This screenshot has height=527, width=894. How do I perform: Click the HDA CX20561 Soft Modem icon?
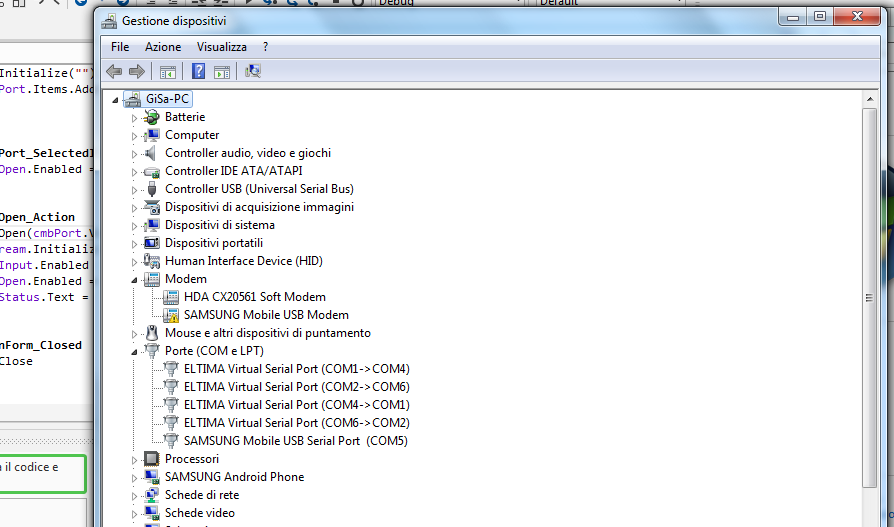[x=170, y=297]
